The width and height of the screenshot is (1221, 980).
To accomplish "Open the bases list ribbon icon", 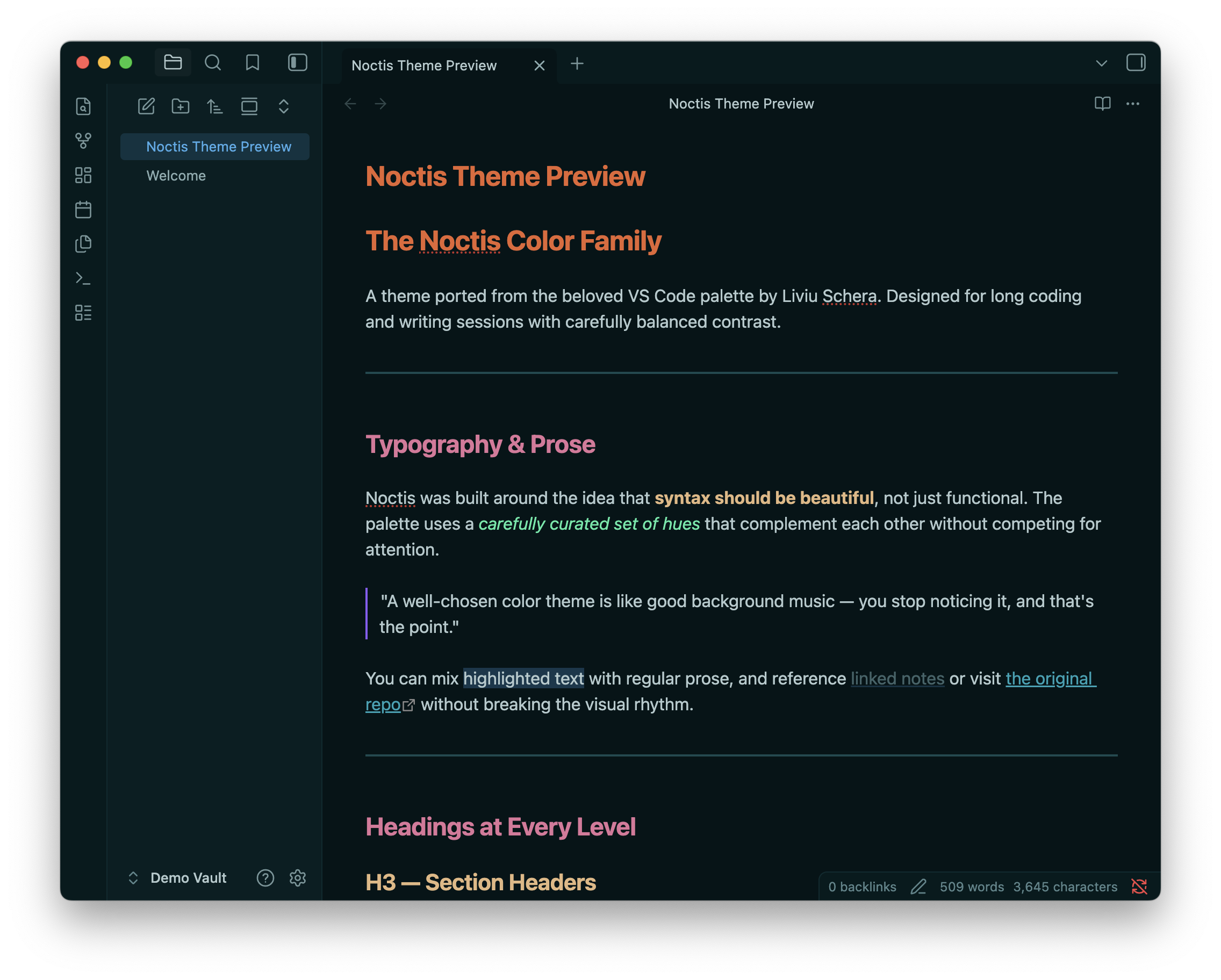I will click(x=83, y=313).
